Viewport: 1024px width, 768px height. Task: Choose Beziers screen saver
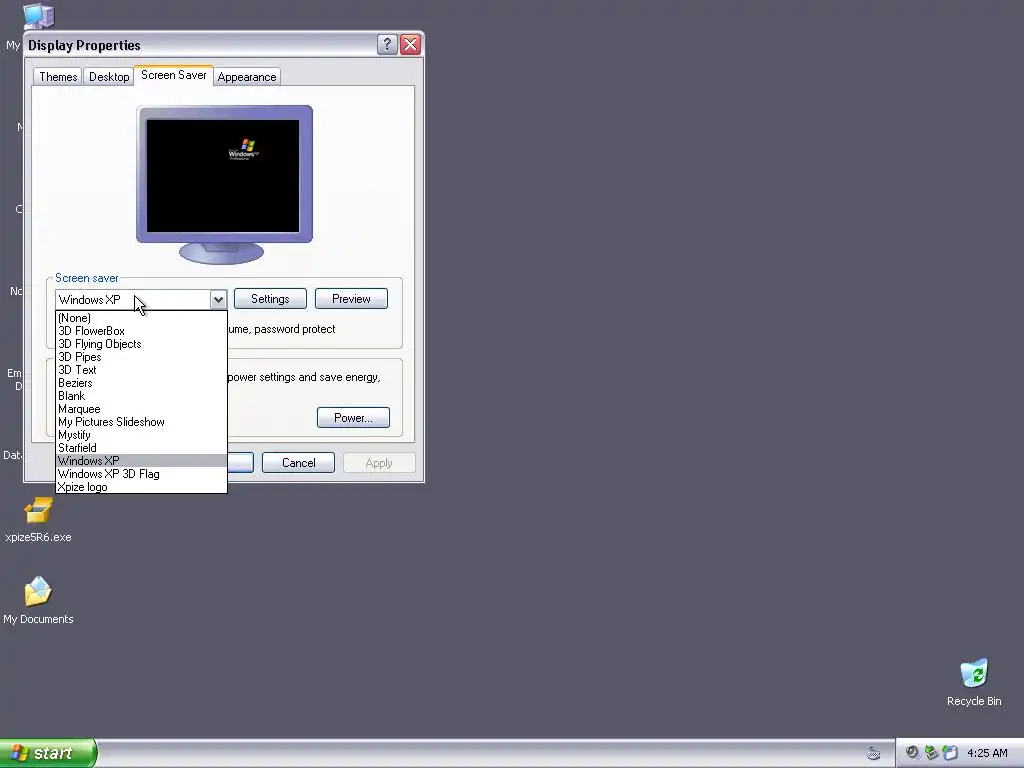(x=141, y=383)
